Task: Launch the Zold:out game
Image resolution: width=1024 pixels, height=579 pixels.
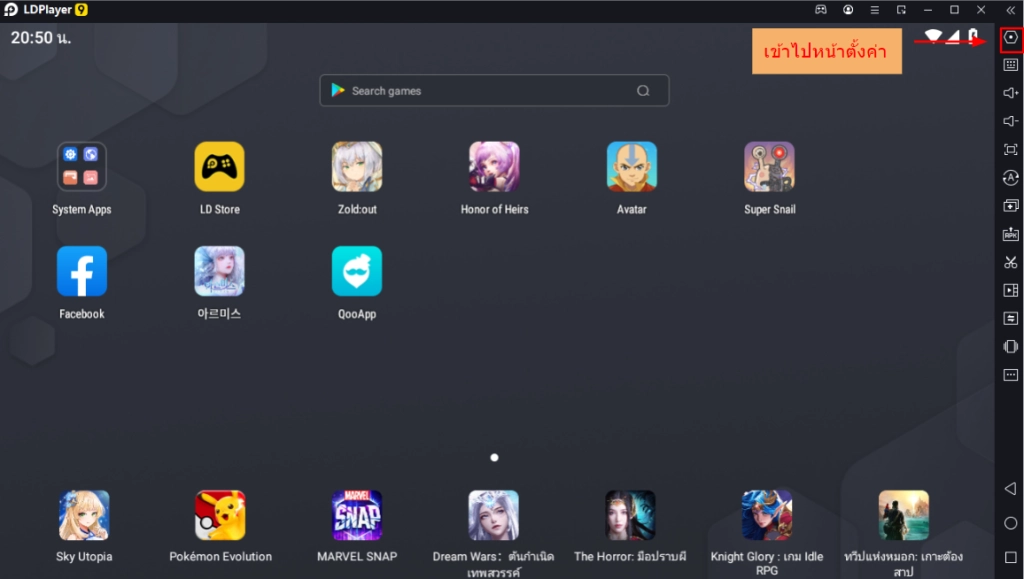Action: (357, 166)
